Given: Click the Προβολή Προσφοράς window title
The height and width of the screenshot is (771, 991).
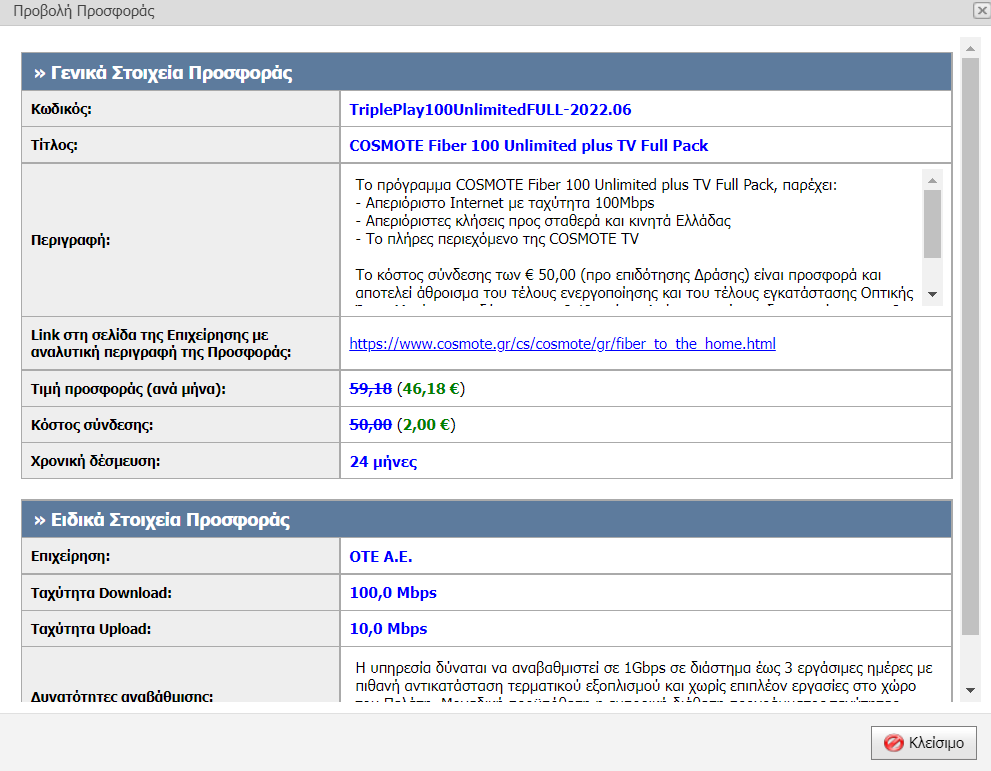Looking at the screenshot, I should click(84, 11).
